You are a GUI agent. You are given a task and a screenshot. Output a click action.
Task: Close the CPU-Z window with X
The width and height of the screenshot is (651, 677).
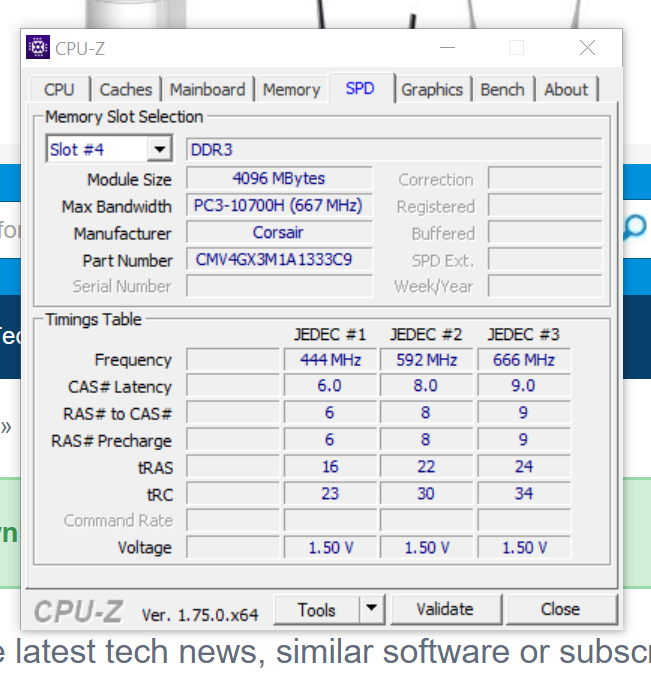pos(588,47)
